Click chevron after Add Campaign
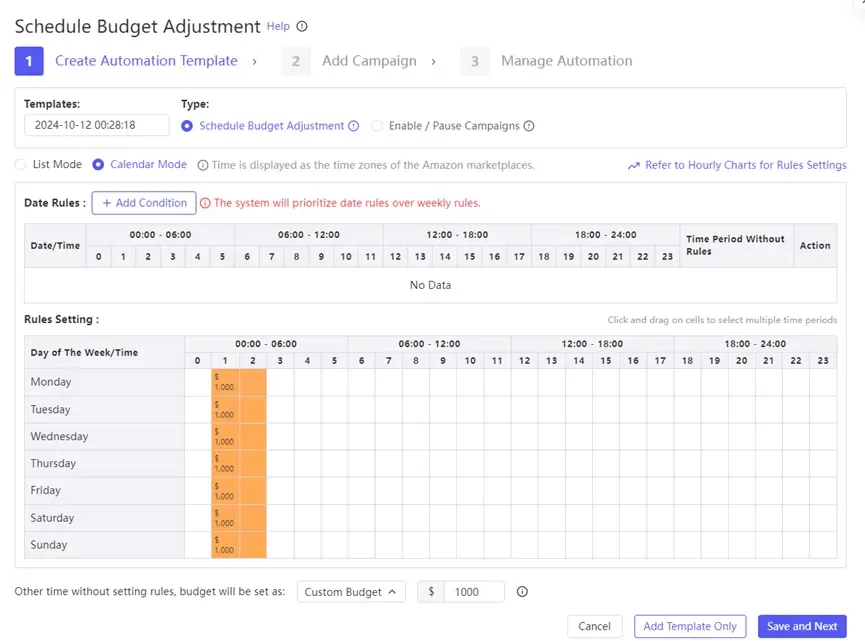The width and height of the screenshot is (865, 641). 434,61
